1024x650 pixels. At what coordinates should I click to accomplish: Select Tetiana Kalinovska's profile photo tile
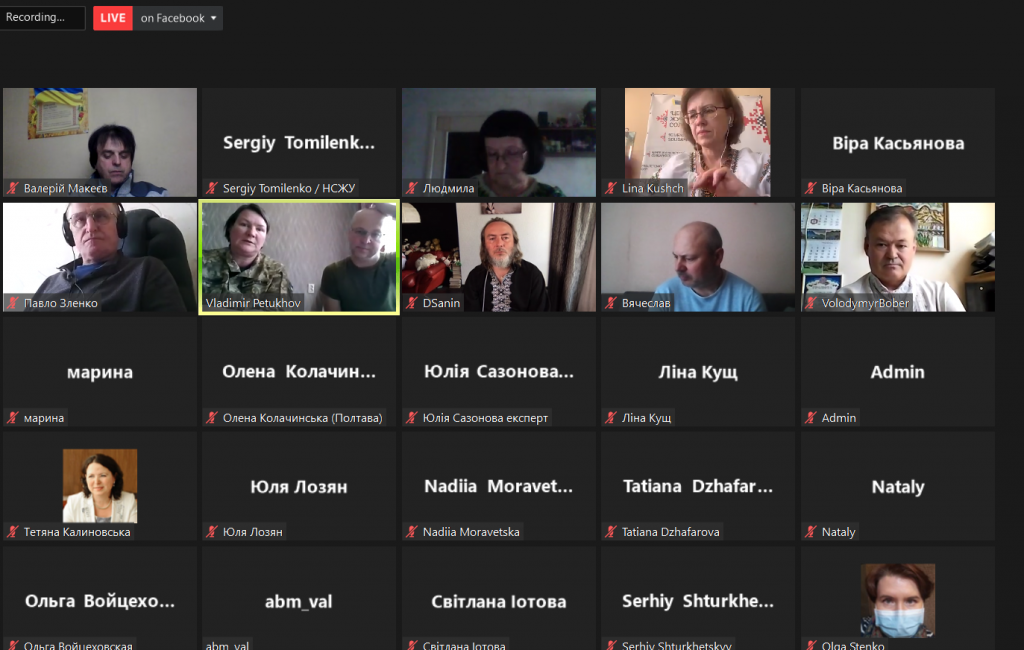(100, 485)
